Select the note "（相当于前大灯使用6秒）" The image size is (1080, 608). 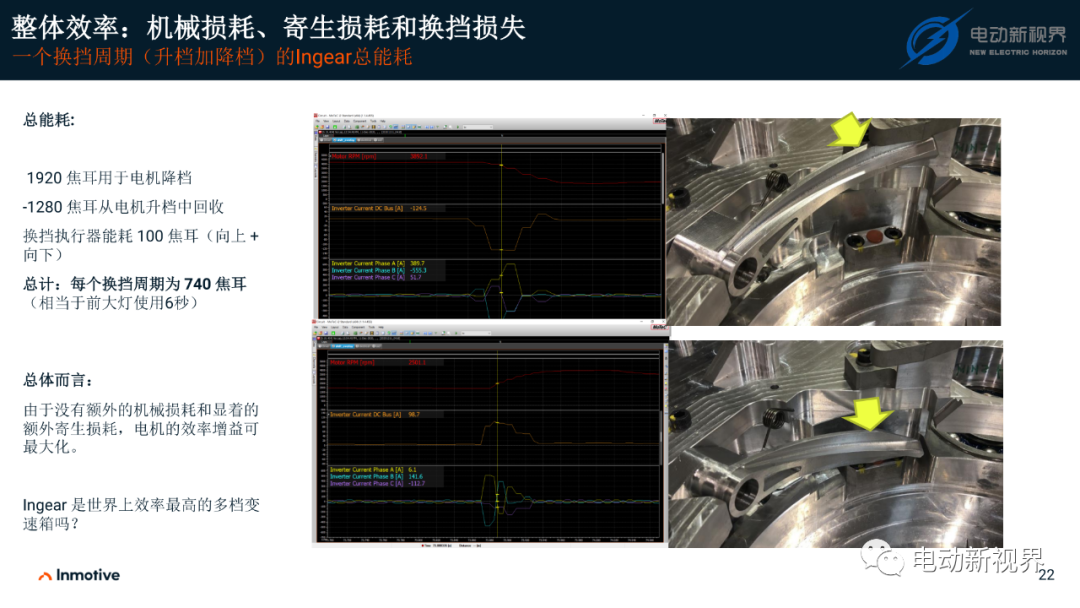point(113,303)
